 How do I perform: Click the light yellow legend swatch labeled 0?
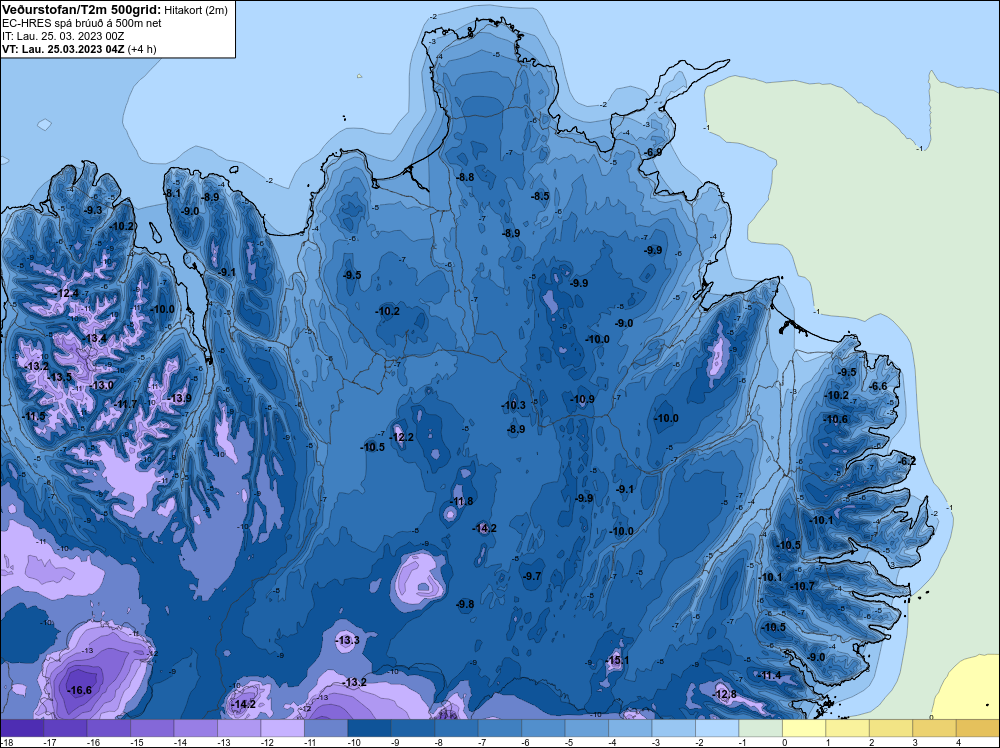[x=804, y=728]
